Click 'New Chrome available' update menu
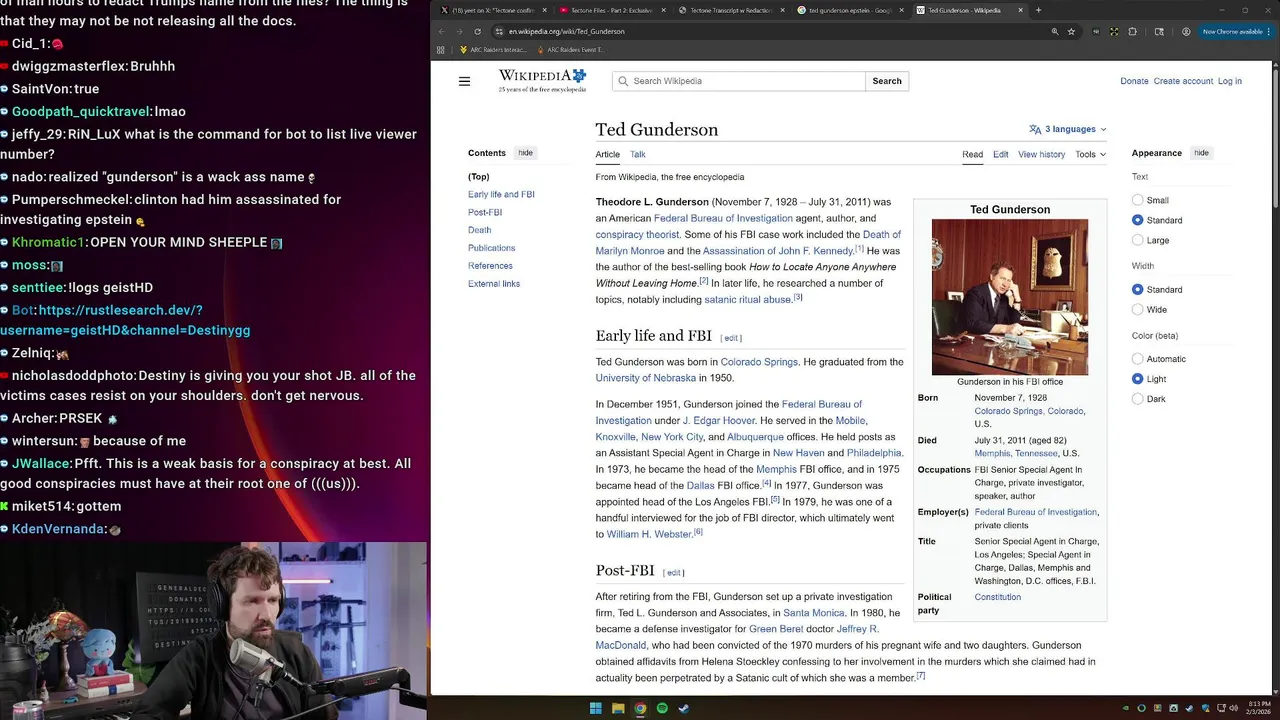The height and width of the screenshot is (720, 1280). pos(1237,31)
